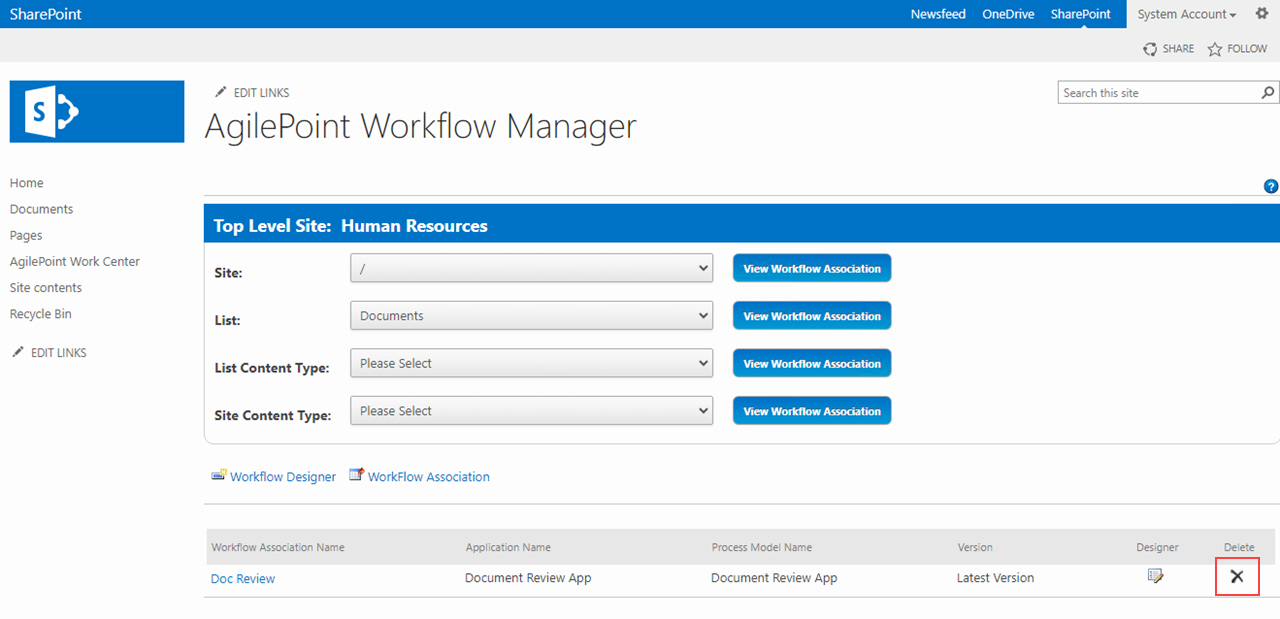
Task: Click the top EDIT LINKS pencil icon
Action: pyautogui.click(x=221, y=92)
